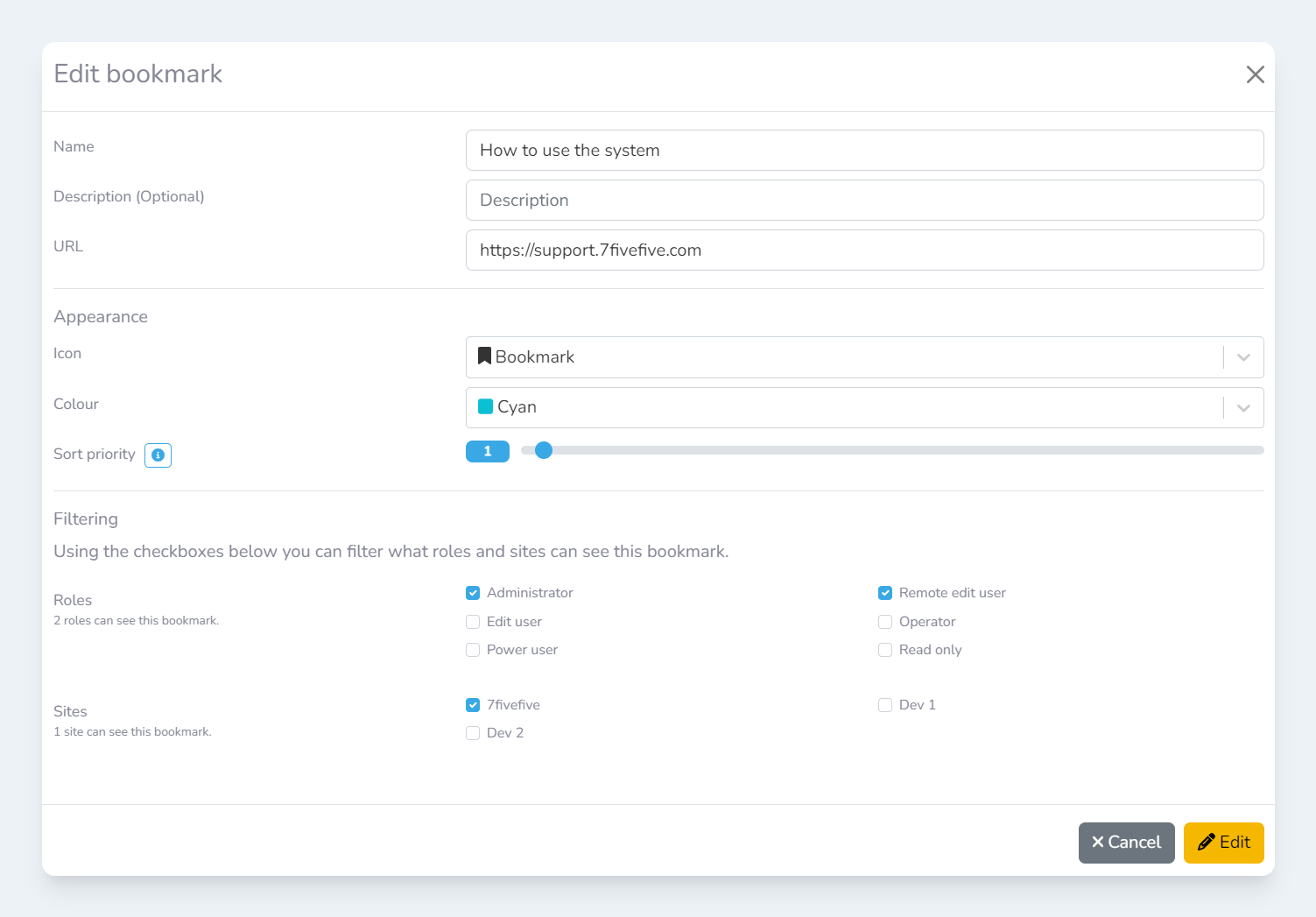Viewport: 1316px width, 917px height.
Task: Select the Dev 1 site checkbox
Action: [x=885, y=705]
